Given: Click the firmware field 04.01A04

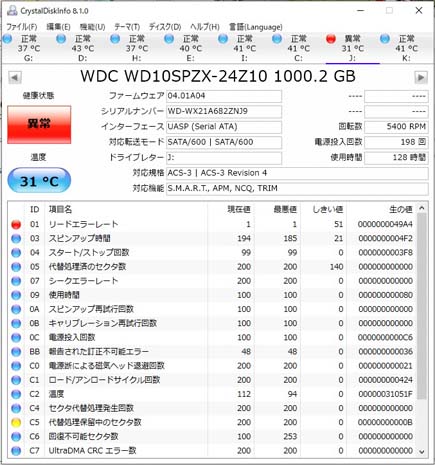Looking at the screenshot, I should pyautogui.click(x=224, y=96).
